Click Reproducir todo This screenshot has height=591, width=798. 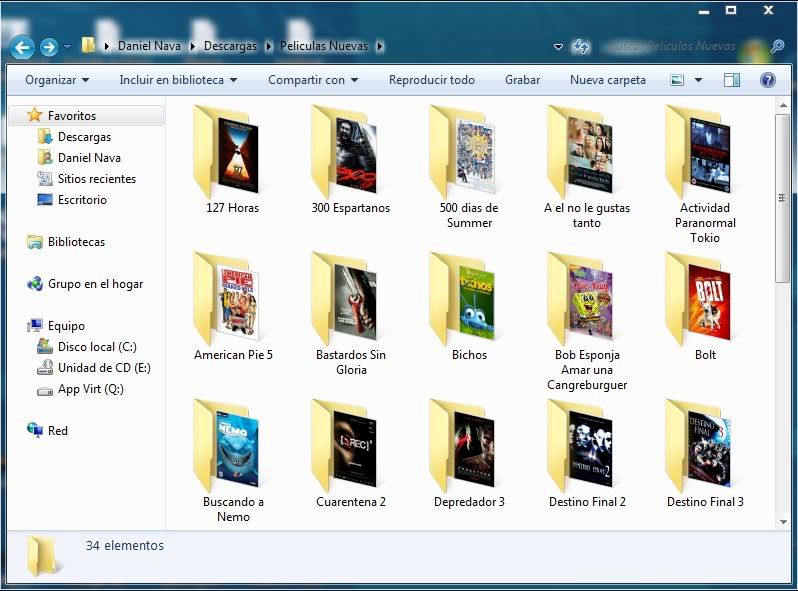(x=432, y=80)
